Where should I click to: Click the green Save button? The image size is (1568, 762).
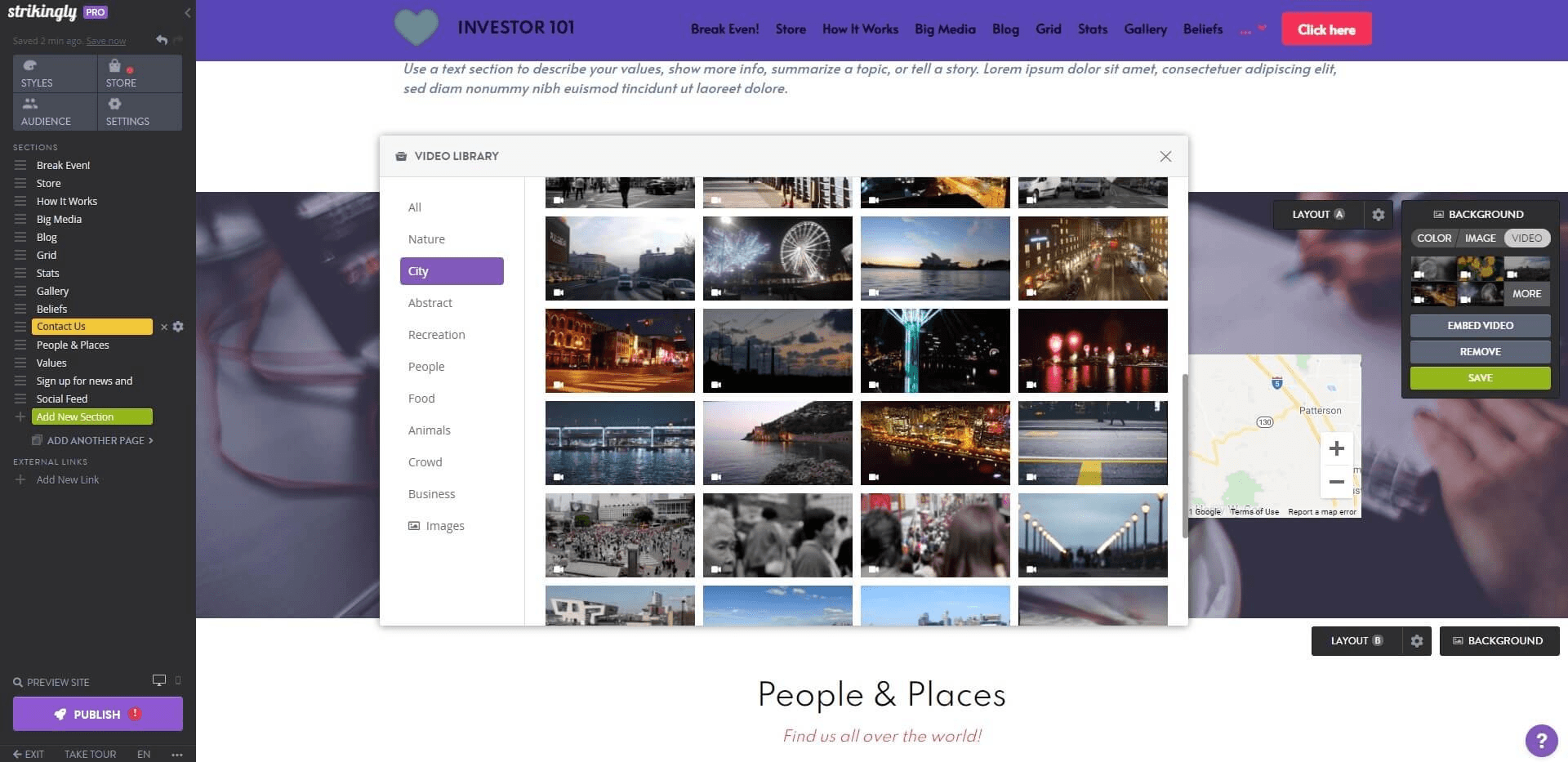[x=1480, y=378]
